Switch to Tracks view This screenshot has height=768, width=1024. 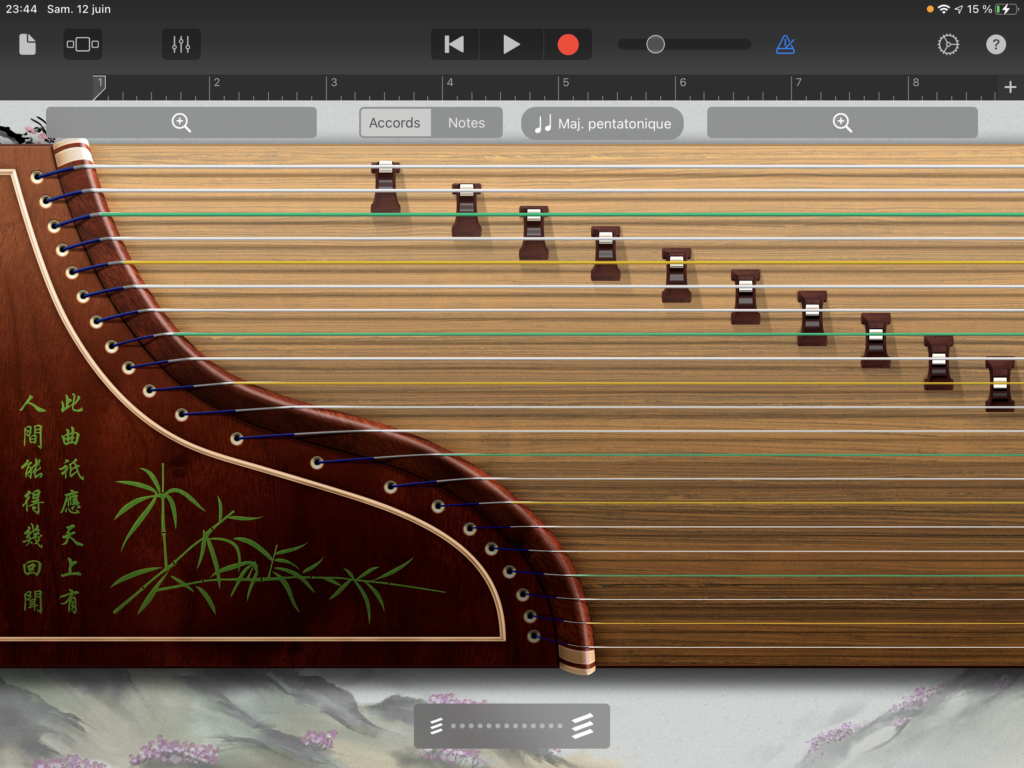[x=83, y=44]
